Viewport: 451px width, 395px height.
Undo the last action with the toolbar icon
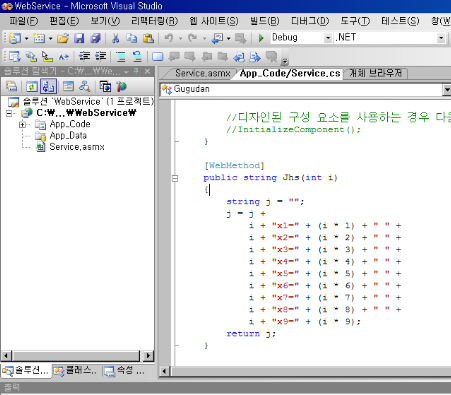(169, 38)
